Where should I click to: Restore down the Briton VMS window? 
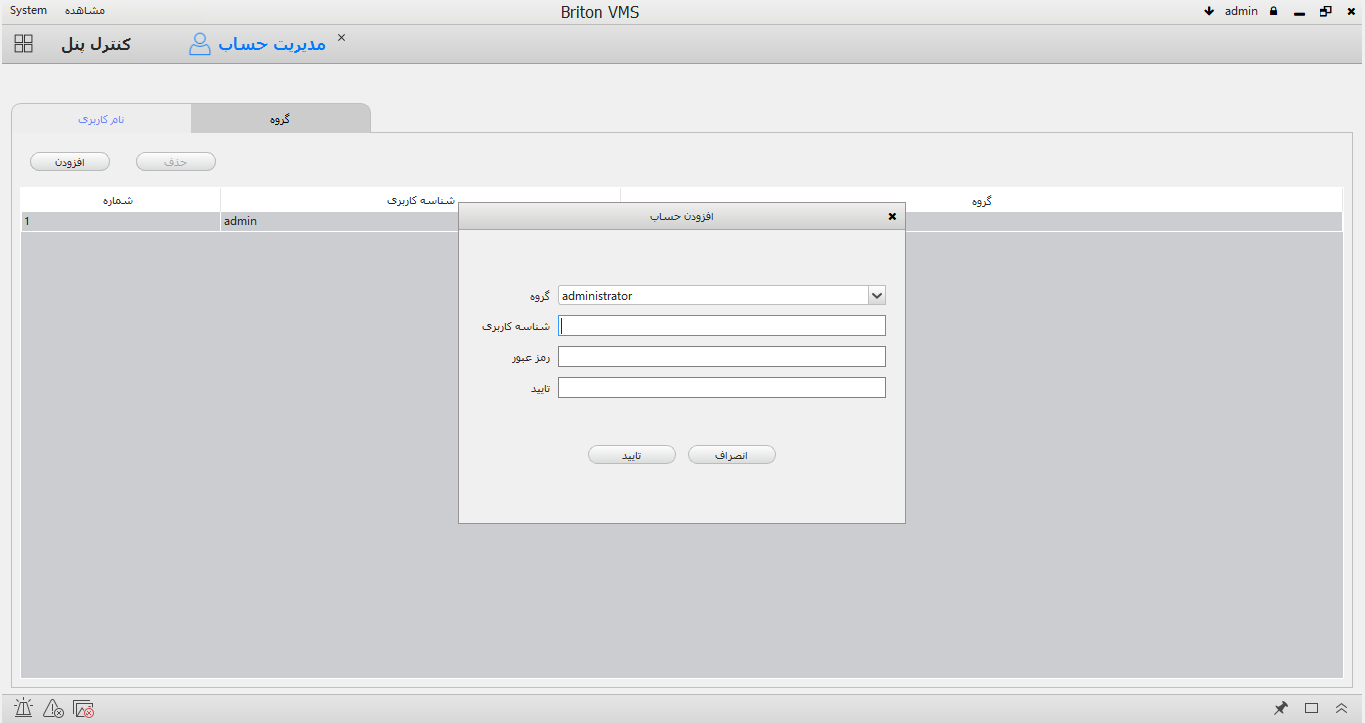pos(1326,11)
